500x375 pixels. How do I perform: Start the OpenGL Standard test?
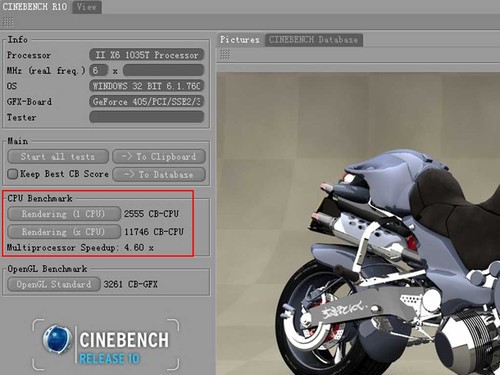pos(54,284)
